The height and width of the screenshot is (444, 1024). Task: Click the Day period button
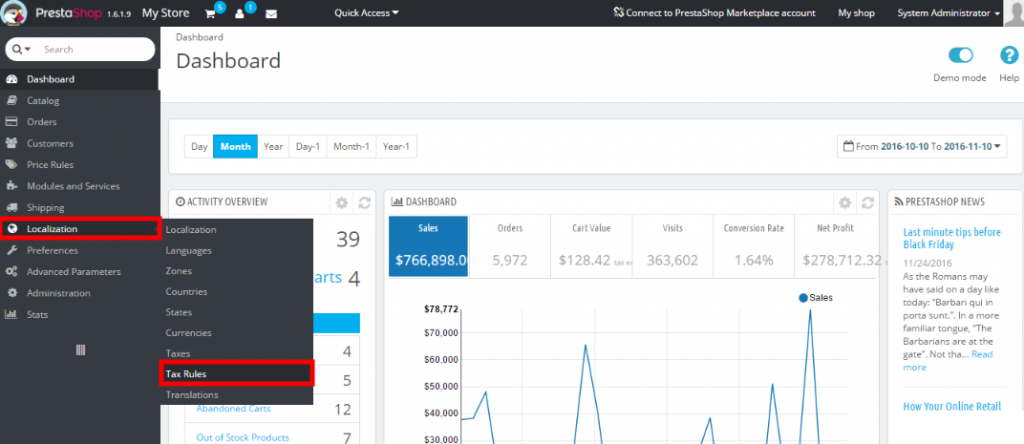click(x=199, y=146)
